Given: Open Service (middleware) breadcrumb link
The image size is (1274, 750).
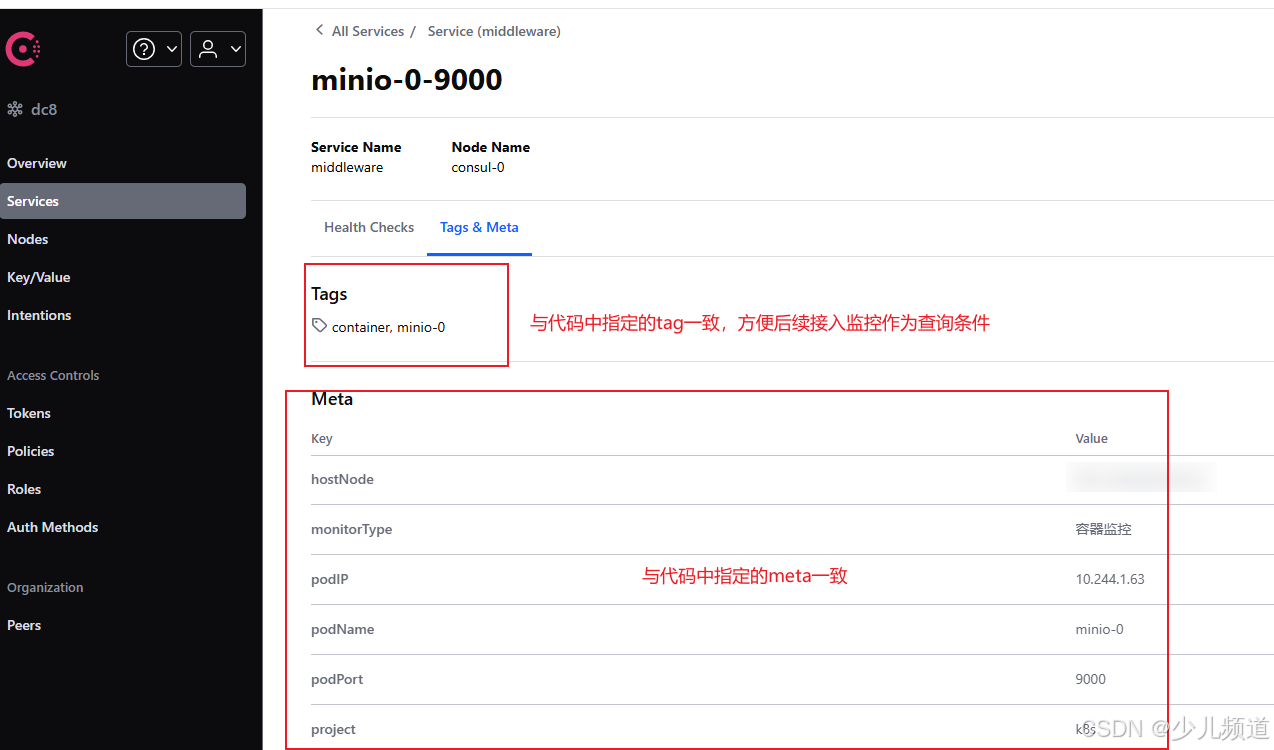Looking at the screenshot, I should point(494,31).
